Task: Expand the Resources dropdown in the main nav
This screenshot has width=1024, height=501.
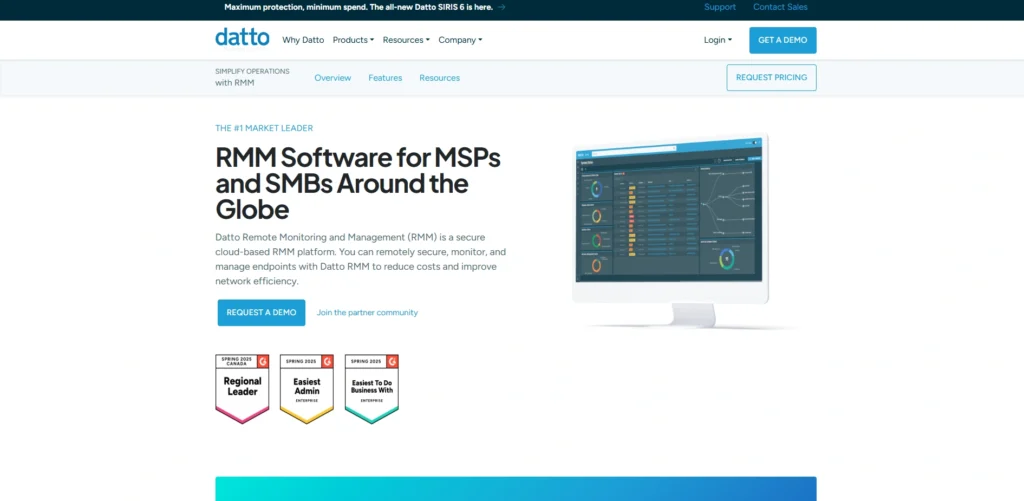Action: (x=406, y=40)
